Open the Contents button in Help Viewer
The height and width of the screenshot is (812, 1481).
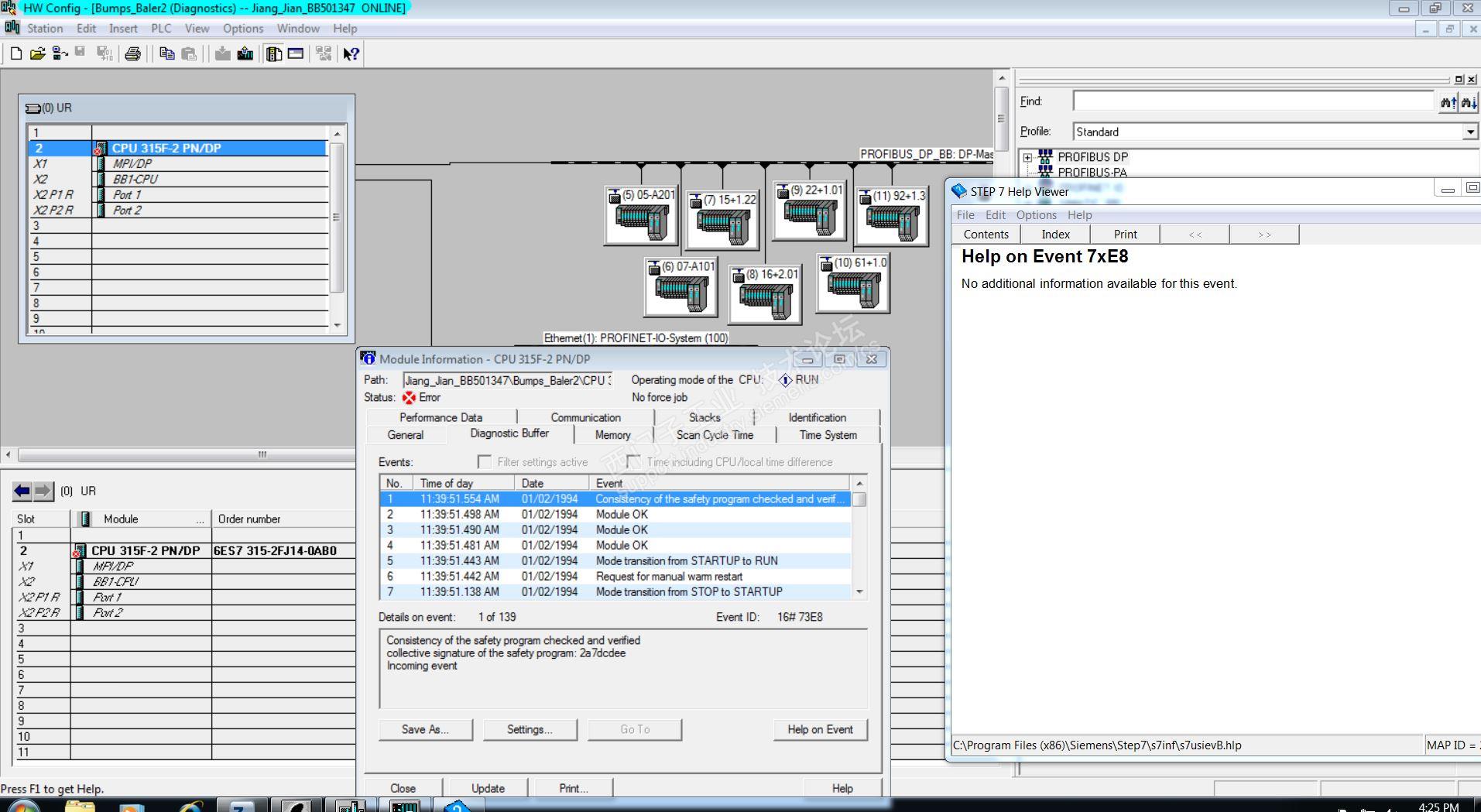point(986,235)
